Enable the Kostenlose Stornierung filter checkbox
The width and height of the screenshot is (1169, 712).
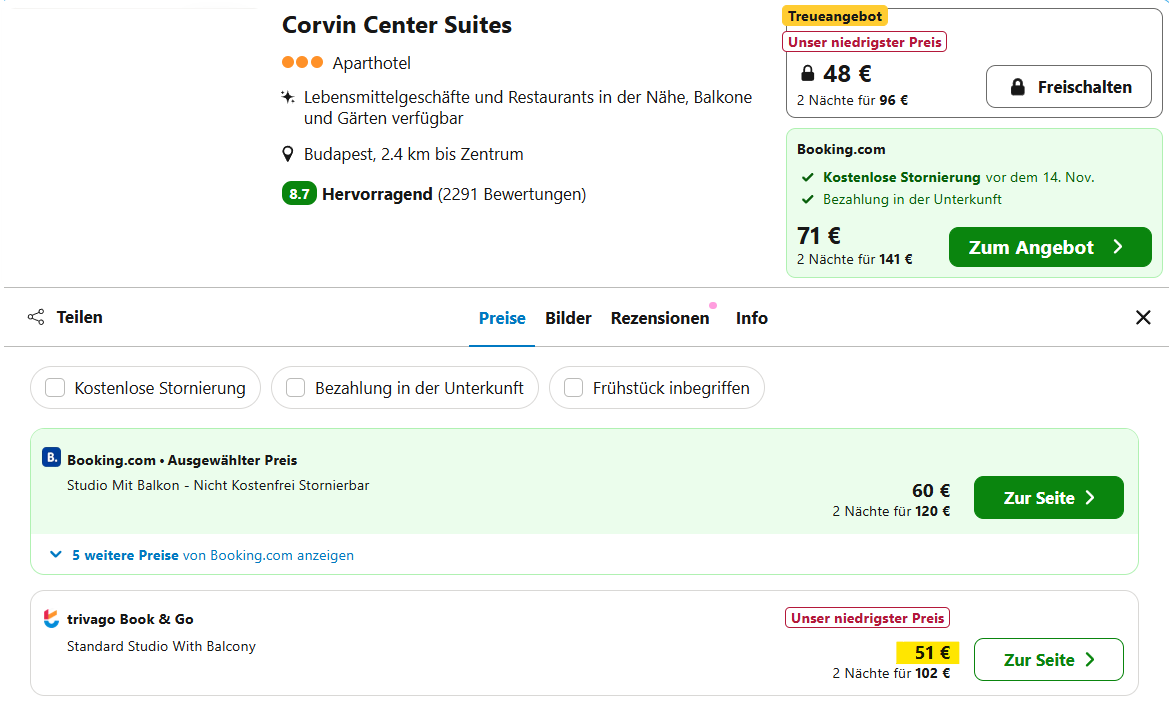[56, 388]
